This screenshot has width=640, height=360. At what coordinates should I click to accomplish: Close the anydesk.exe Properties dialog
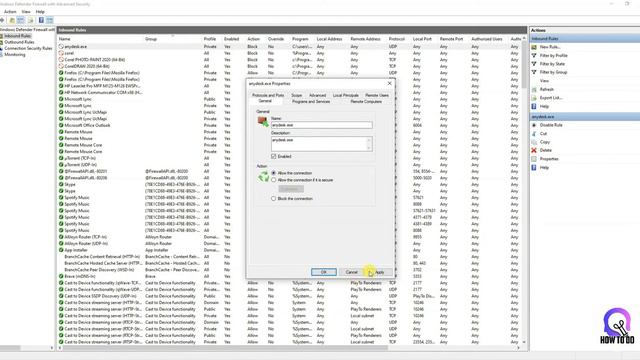click(x=389, y=83)
